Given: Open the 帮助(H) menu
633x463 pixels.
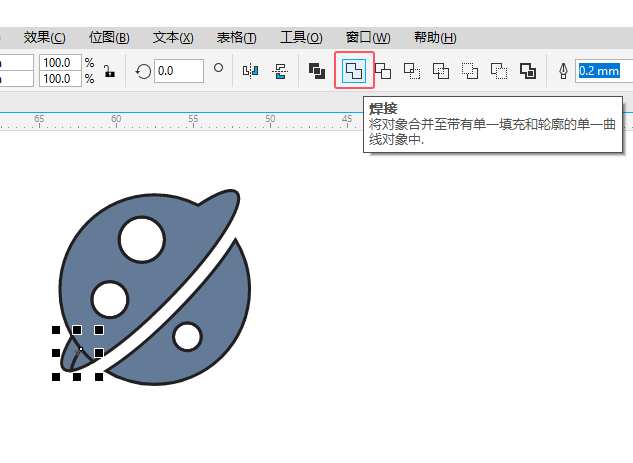Looking at the screenshot, I should [x=435, y=38].
